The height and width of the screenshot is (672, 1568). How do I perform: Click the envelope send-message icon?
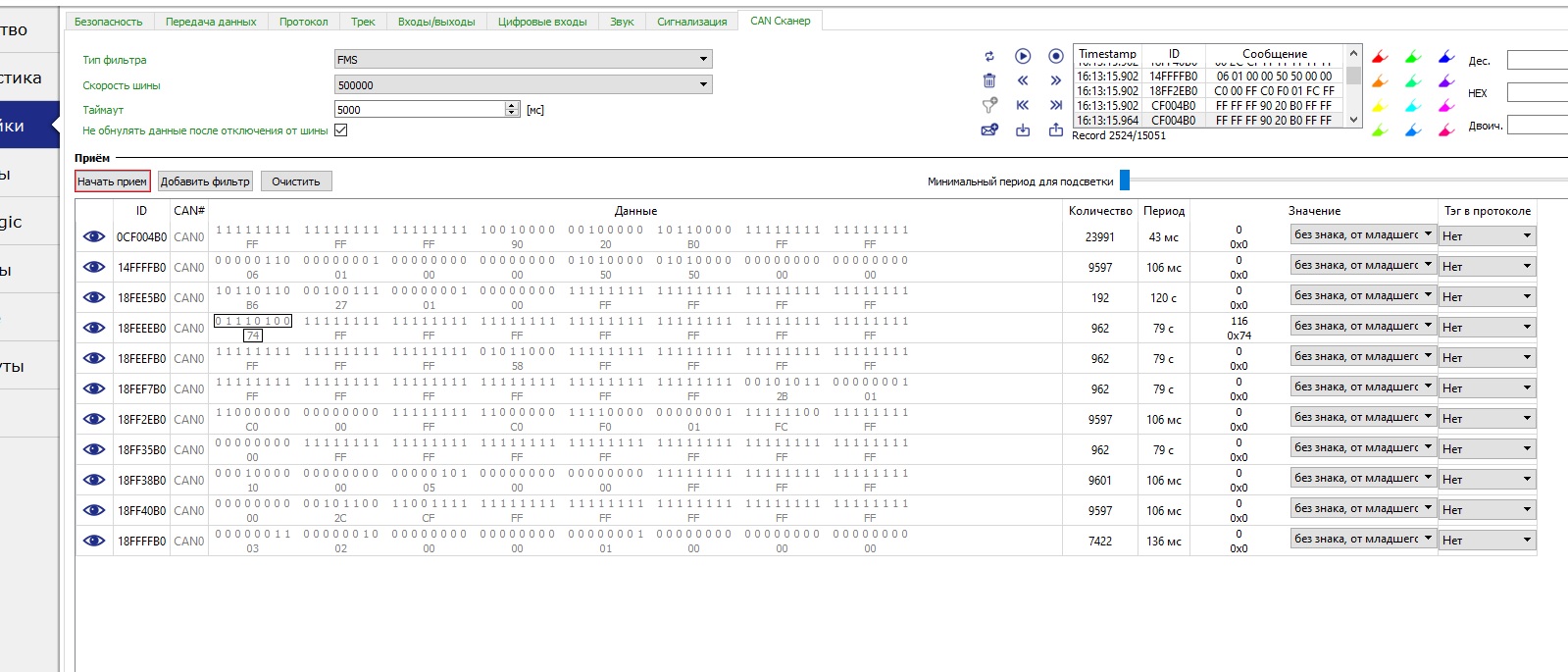tap(989, 129)
